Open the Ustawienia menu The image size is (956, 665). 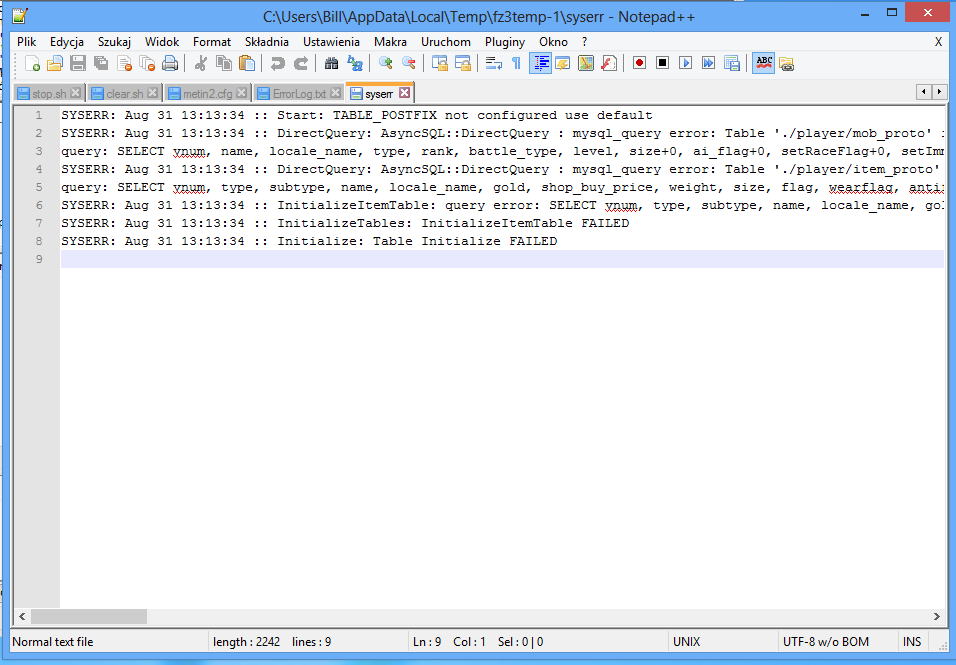[x=331, y=42]
